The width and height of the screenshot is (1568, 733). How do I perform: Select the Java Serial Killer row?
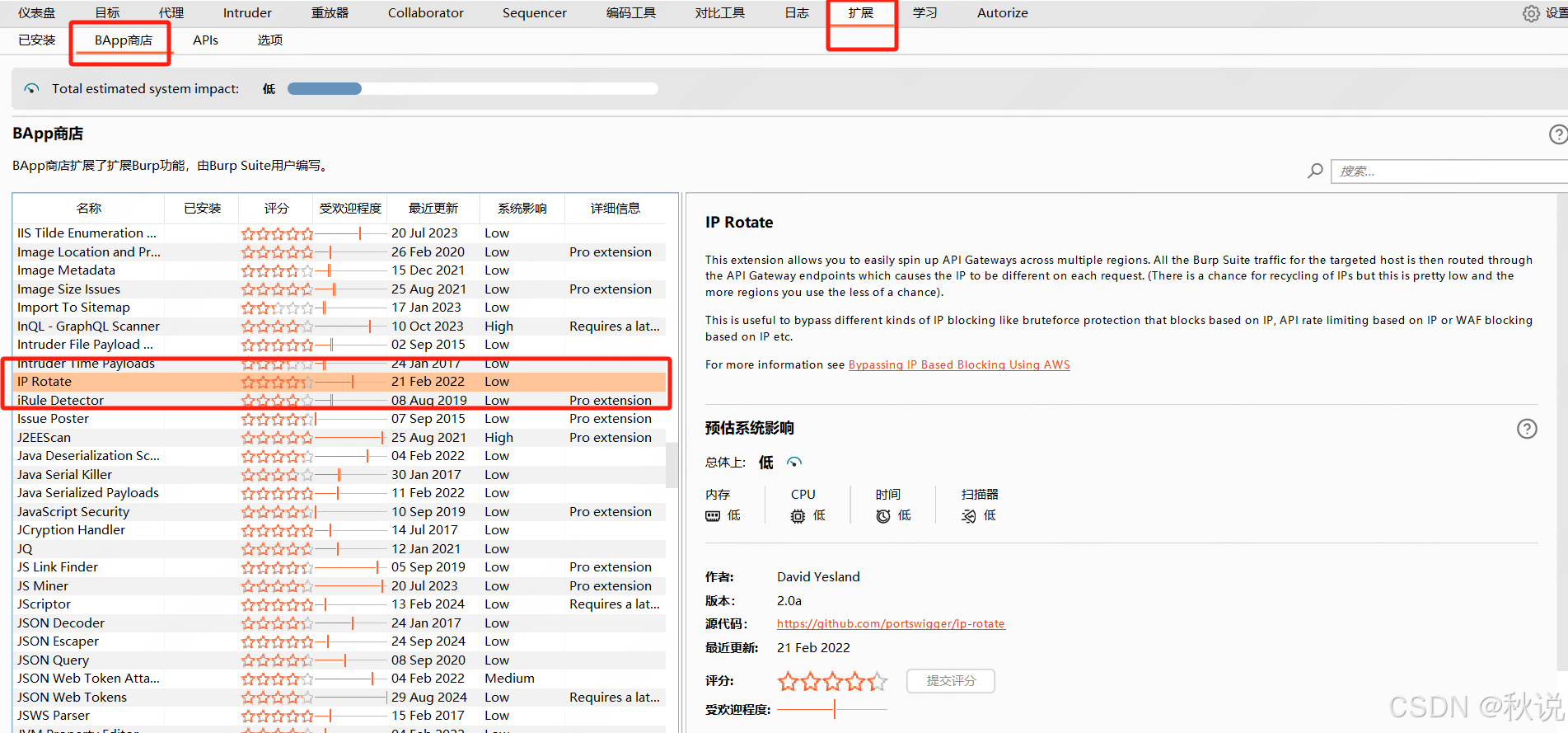tap(339, 475)
